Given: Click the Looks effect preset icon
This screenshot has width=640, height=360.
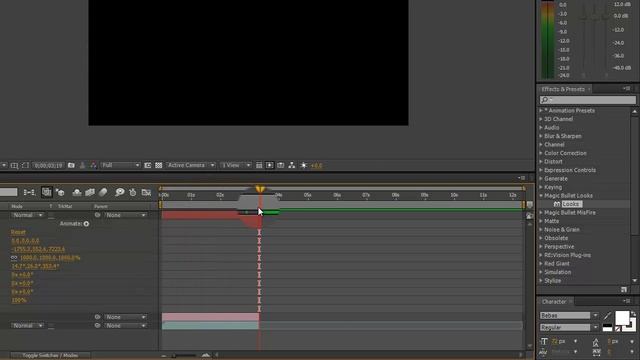Looking at the screenshot, I should pyautogui.click(x=557, y=204).
